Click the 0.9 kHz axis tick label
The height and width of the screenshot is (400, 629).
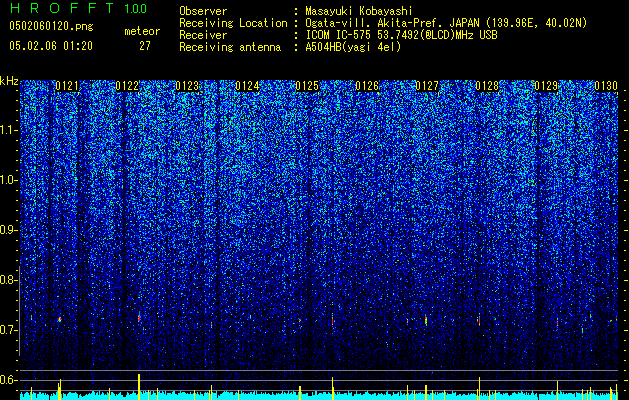click(x=9, y=230)
